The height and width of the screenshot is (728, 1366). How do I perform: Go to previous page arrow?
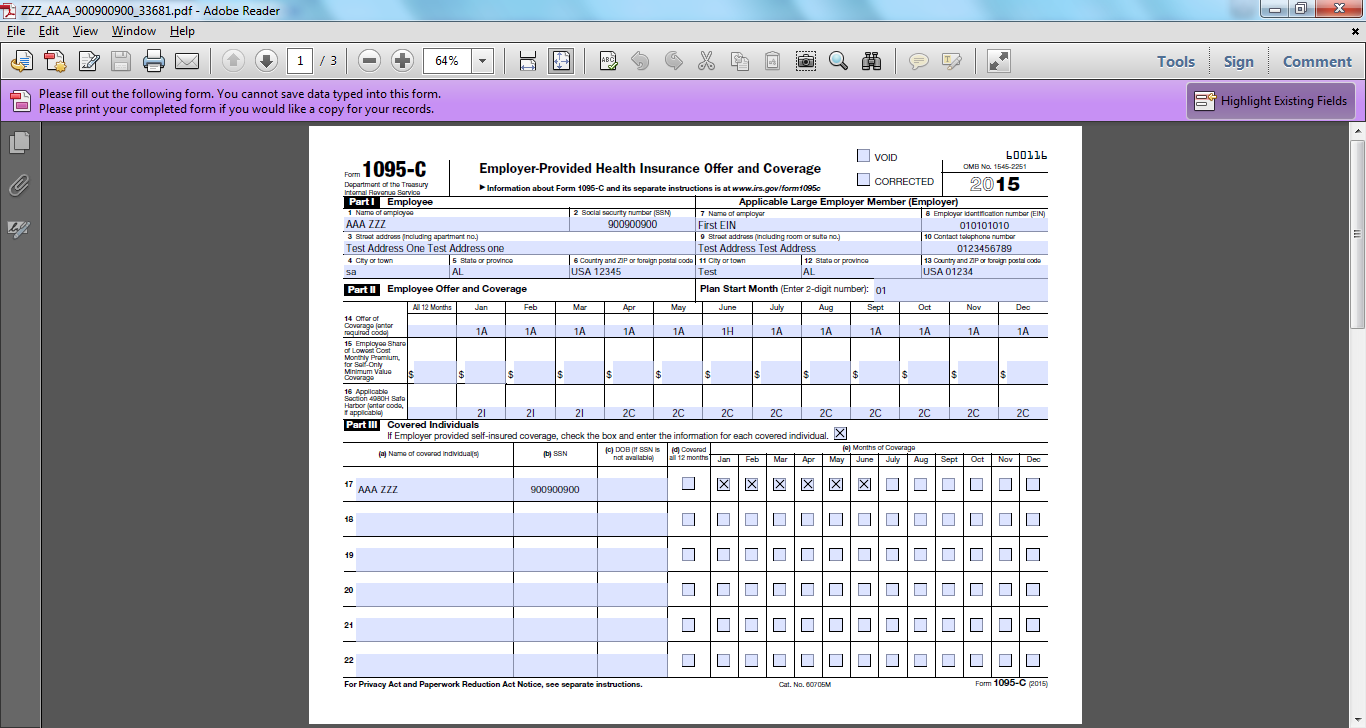pos(233,61)
